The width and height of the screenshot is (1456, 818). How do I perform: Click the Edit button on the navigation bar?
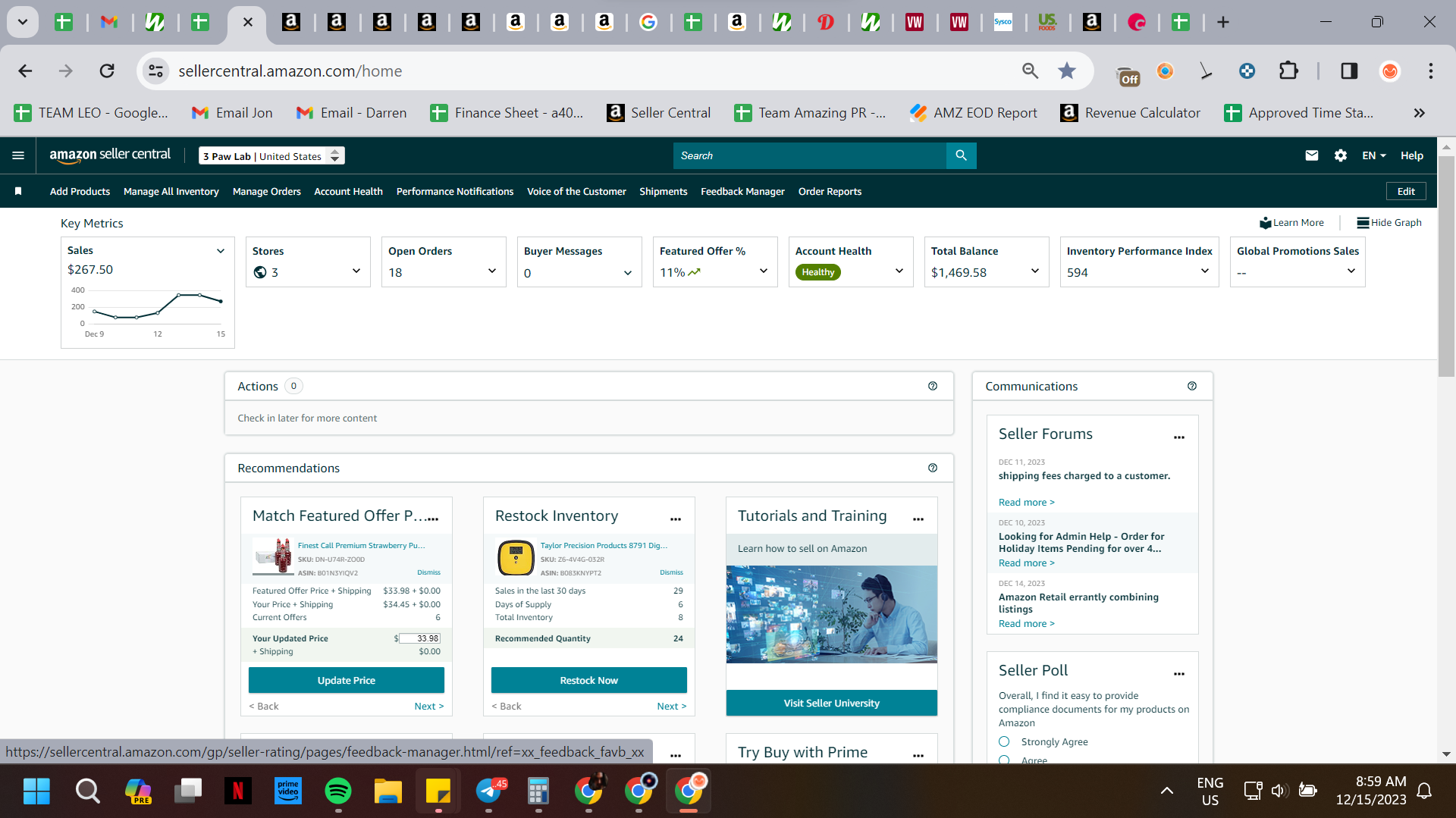[x=1406, y=191]
